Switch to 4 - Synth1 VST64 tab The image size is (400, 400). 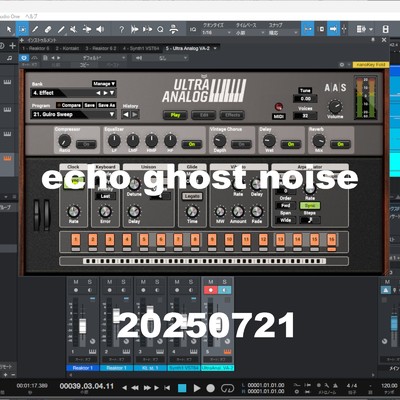(141, 49)
